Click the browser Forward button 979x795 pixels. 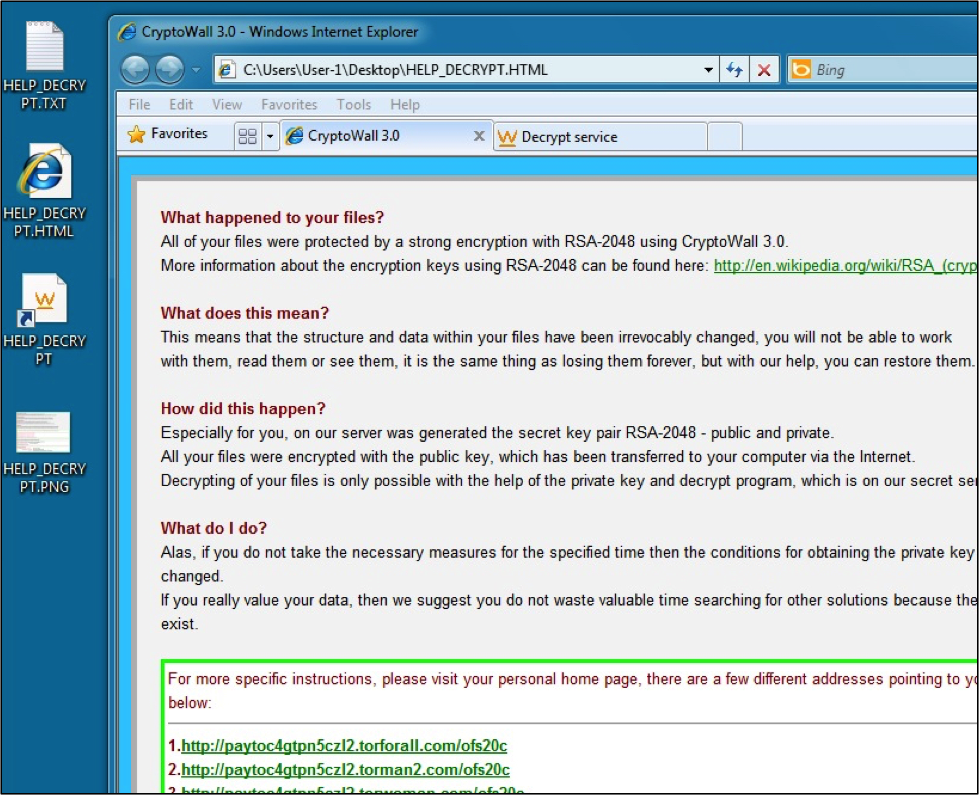pyautogui.click(x=169, y=69)
